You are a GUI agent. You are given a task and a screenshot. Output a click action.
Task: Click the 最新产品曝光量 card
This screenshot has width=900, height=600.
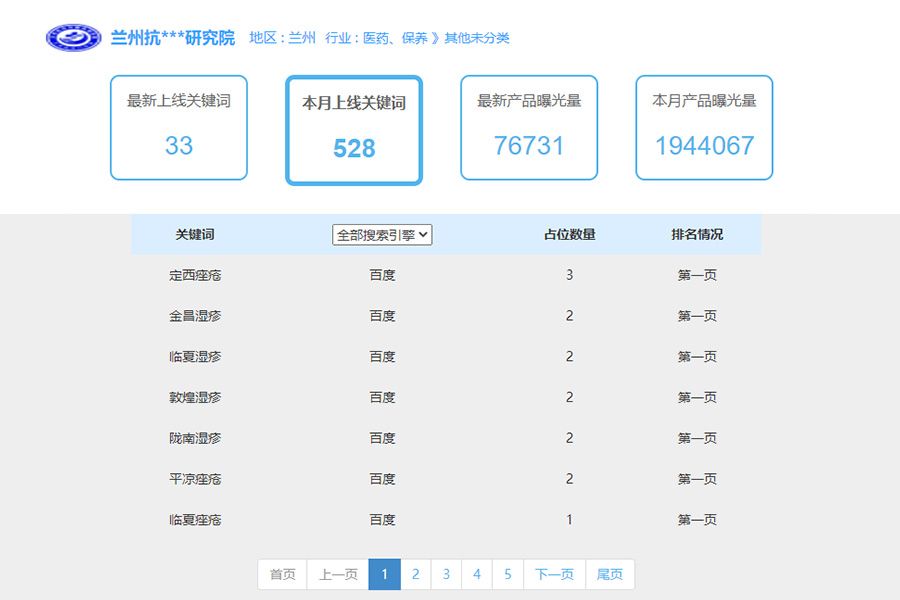click(x=528, y=128)
